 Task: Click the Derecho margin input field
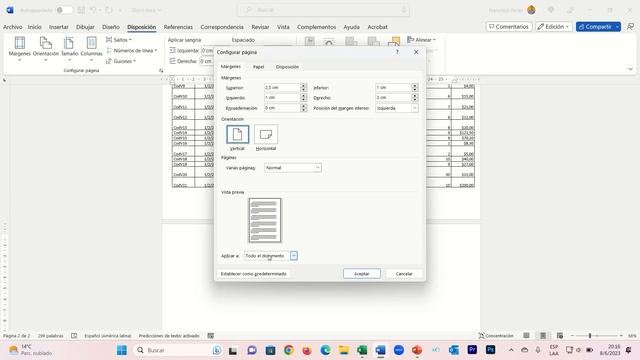(393, 98)
